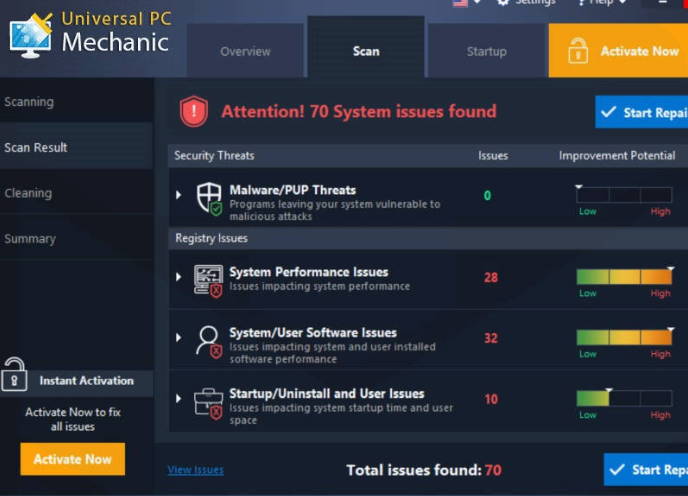
Task: Expand the Startup/Uninstall and User Issues row
Action: 179,399
